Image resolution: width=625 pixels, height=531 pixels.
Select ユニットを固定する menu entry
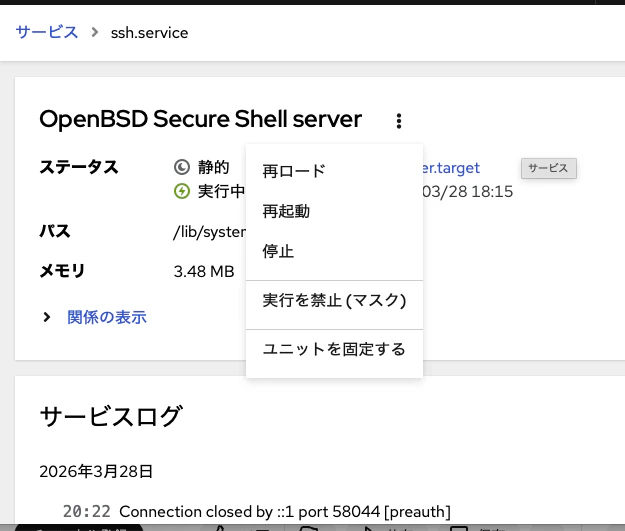pyautogui.click(x=334, y=349)
